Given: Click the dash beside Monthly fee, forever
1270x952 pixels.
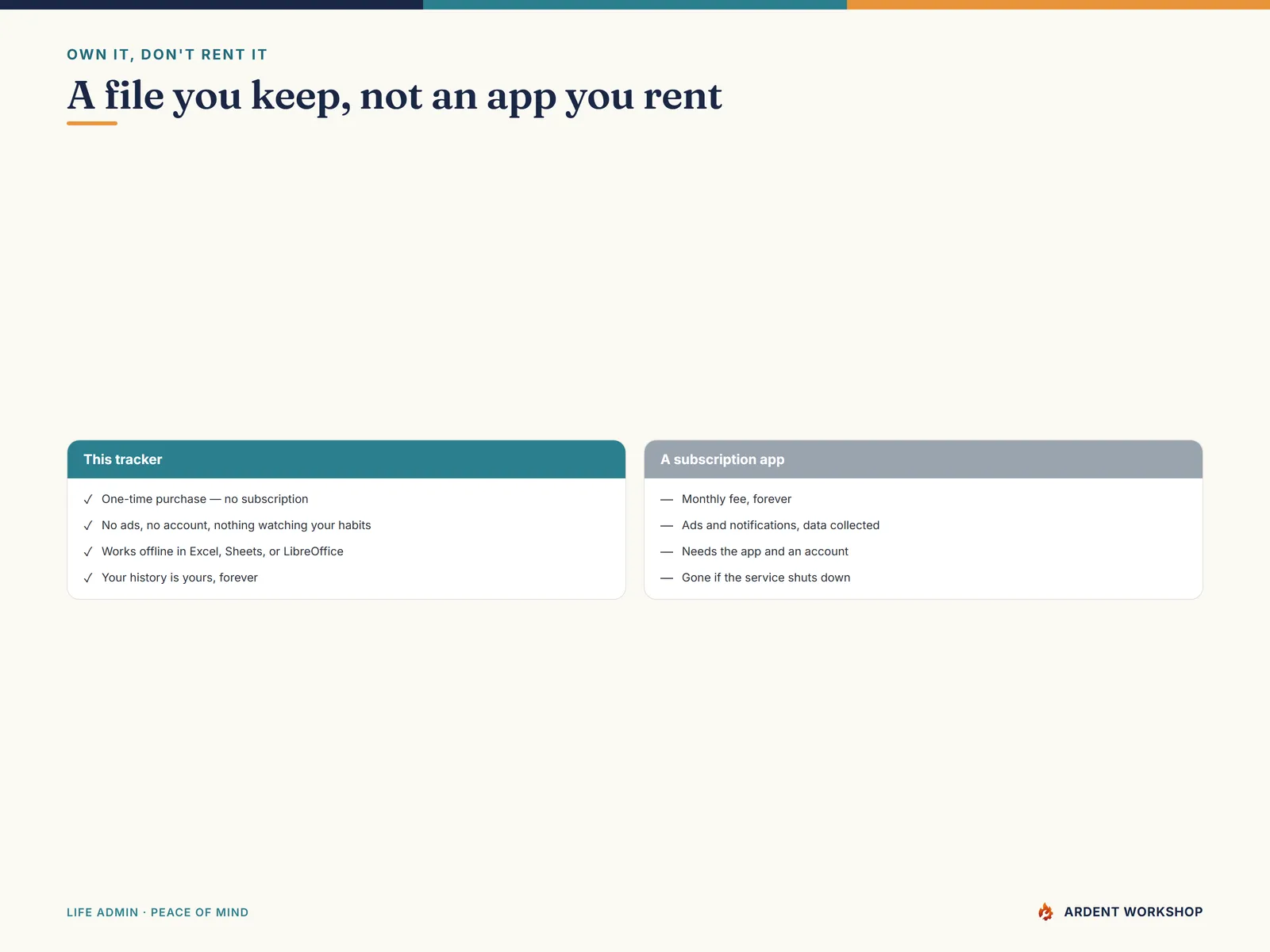Looking at the screenshot, I should tap(667, 500).
